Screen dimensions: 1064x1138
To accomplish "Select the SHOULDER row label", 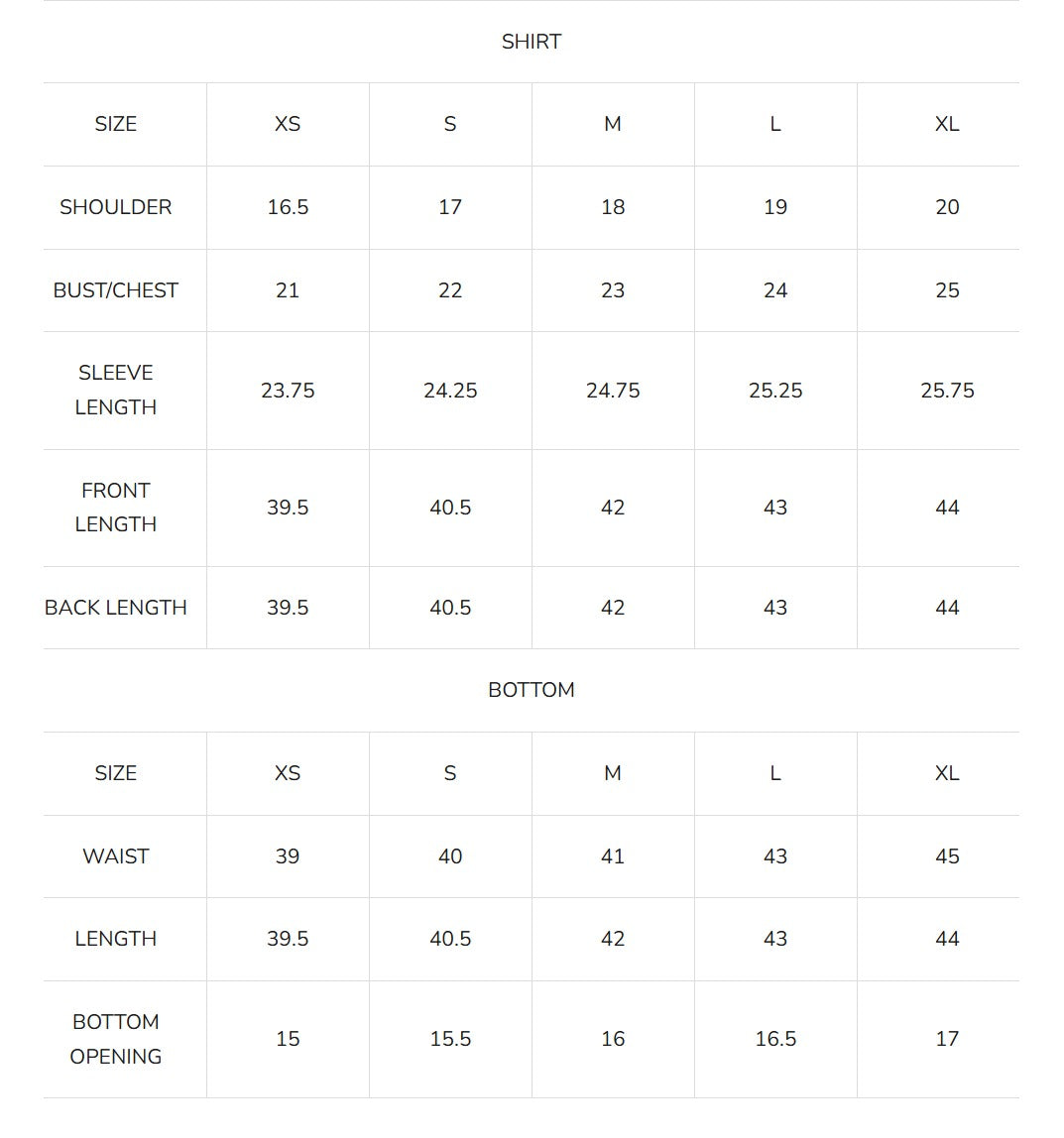I will point(115,207).
